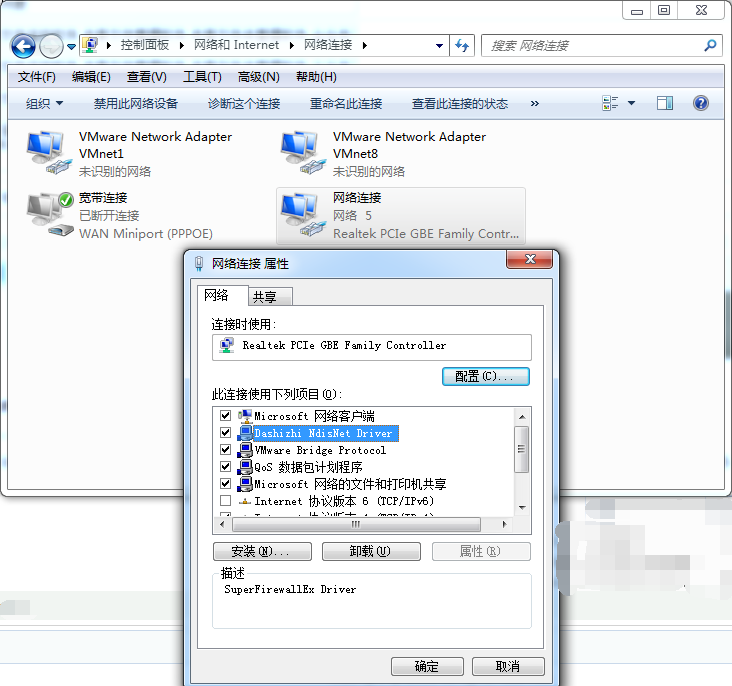Click 诊断这个连接 in the toolbar
The height and width of the screenshot is (686, 732).
point(244,103)
